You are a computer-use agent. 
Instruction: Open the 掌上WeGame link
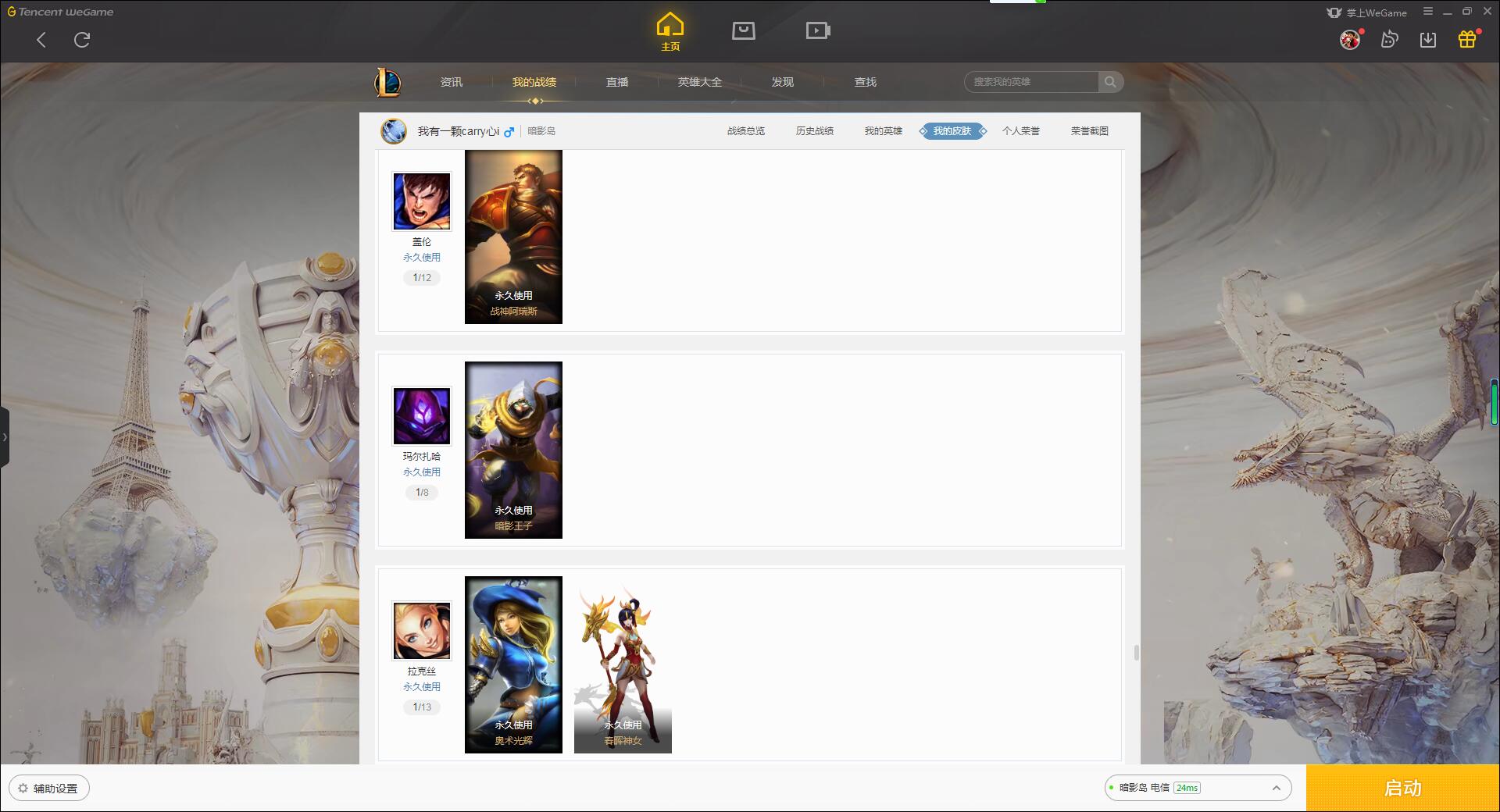1367,12
